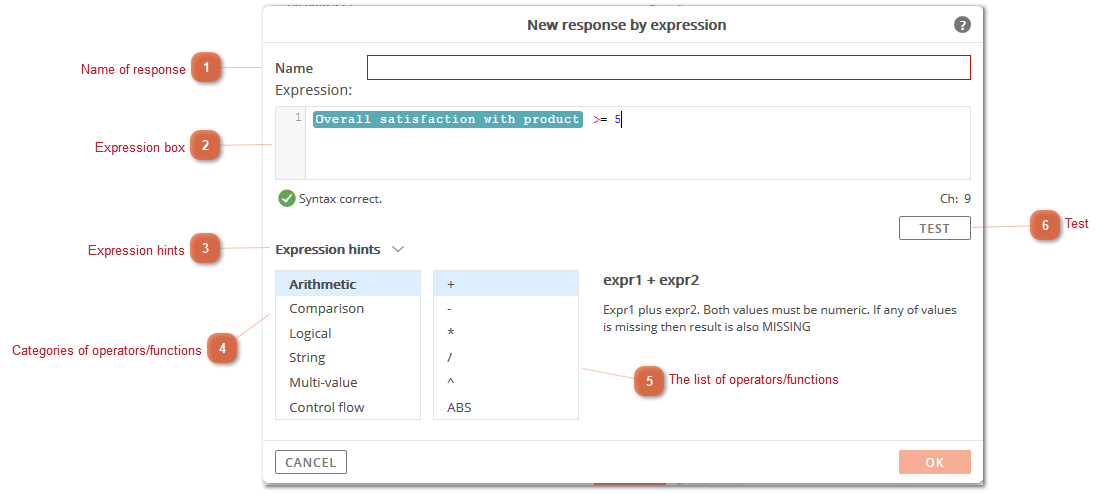Click the line number 1 gutter
Viewport: 1105px width, 494px height.
point(290,143)
